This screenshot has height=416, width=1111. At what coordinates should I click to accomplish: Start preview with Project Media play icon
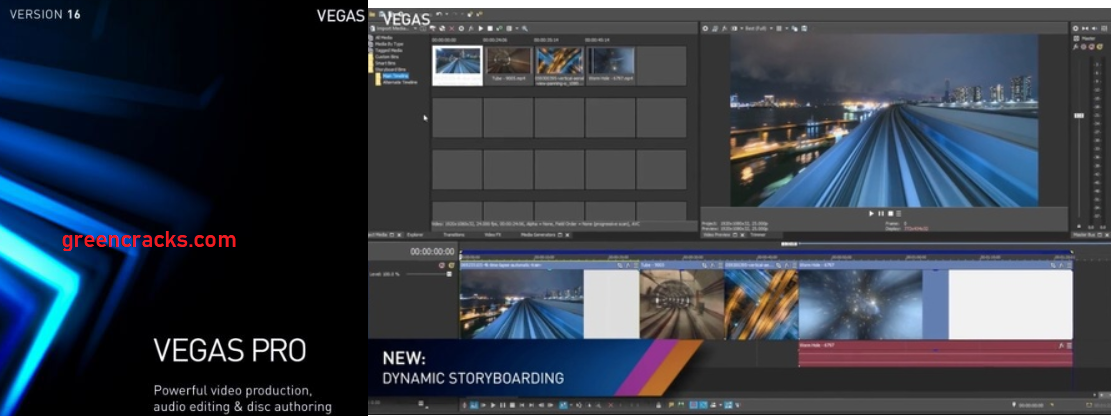[x=481, y=28]
